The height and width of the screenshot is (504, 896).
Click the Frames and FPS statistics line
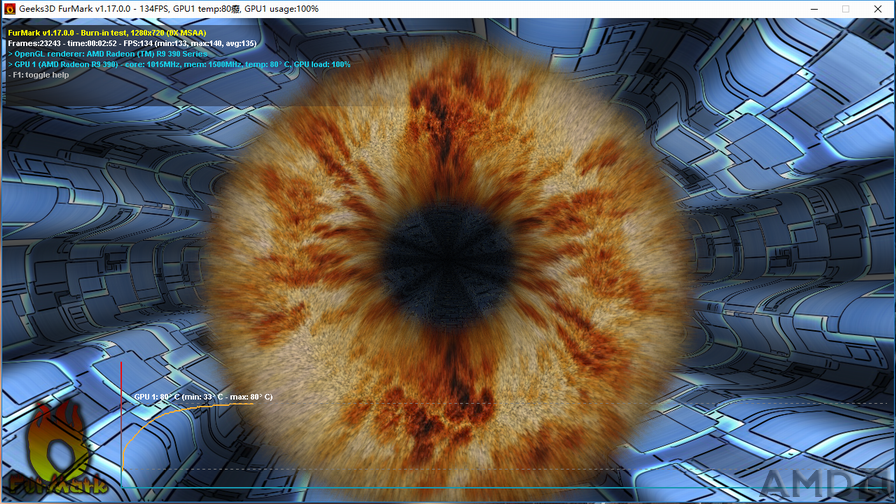click(132, 43)
